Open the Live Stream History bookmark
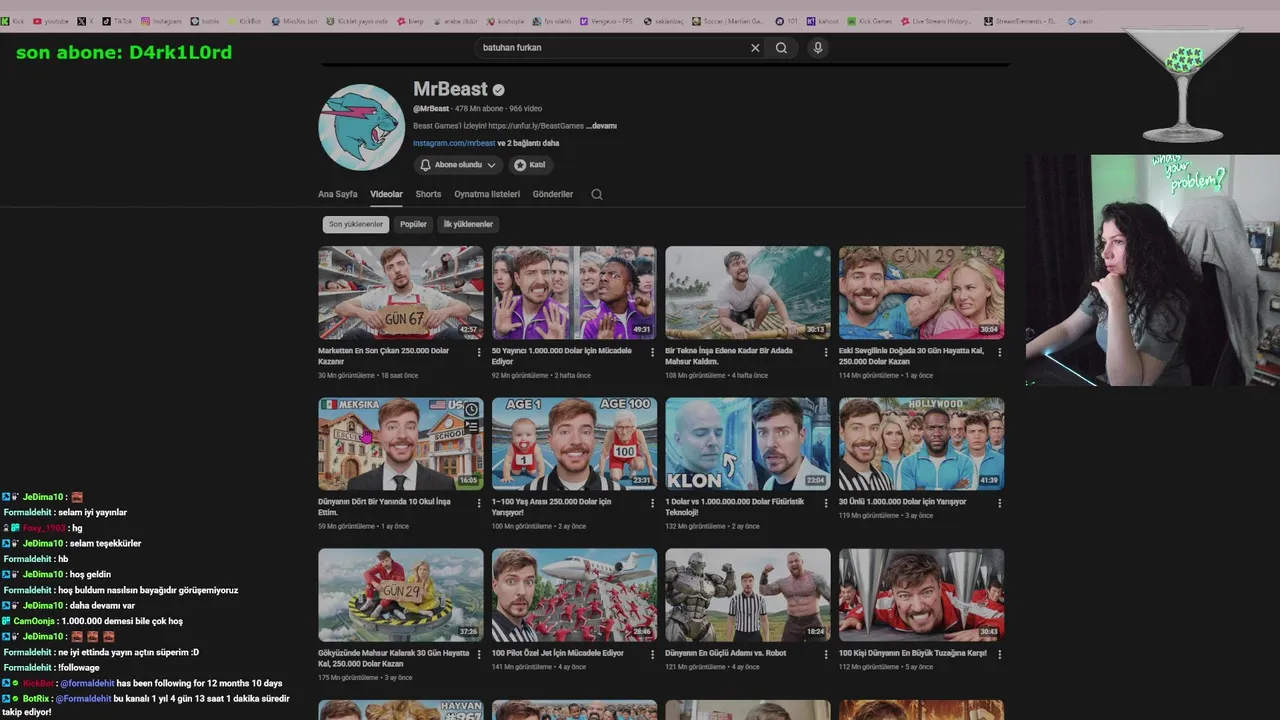 tap(936, 21)
